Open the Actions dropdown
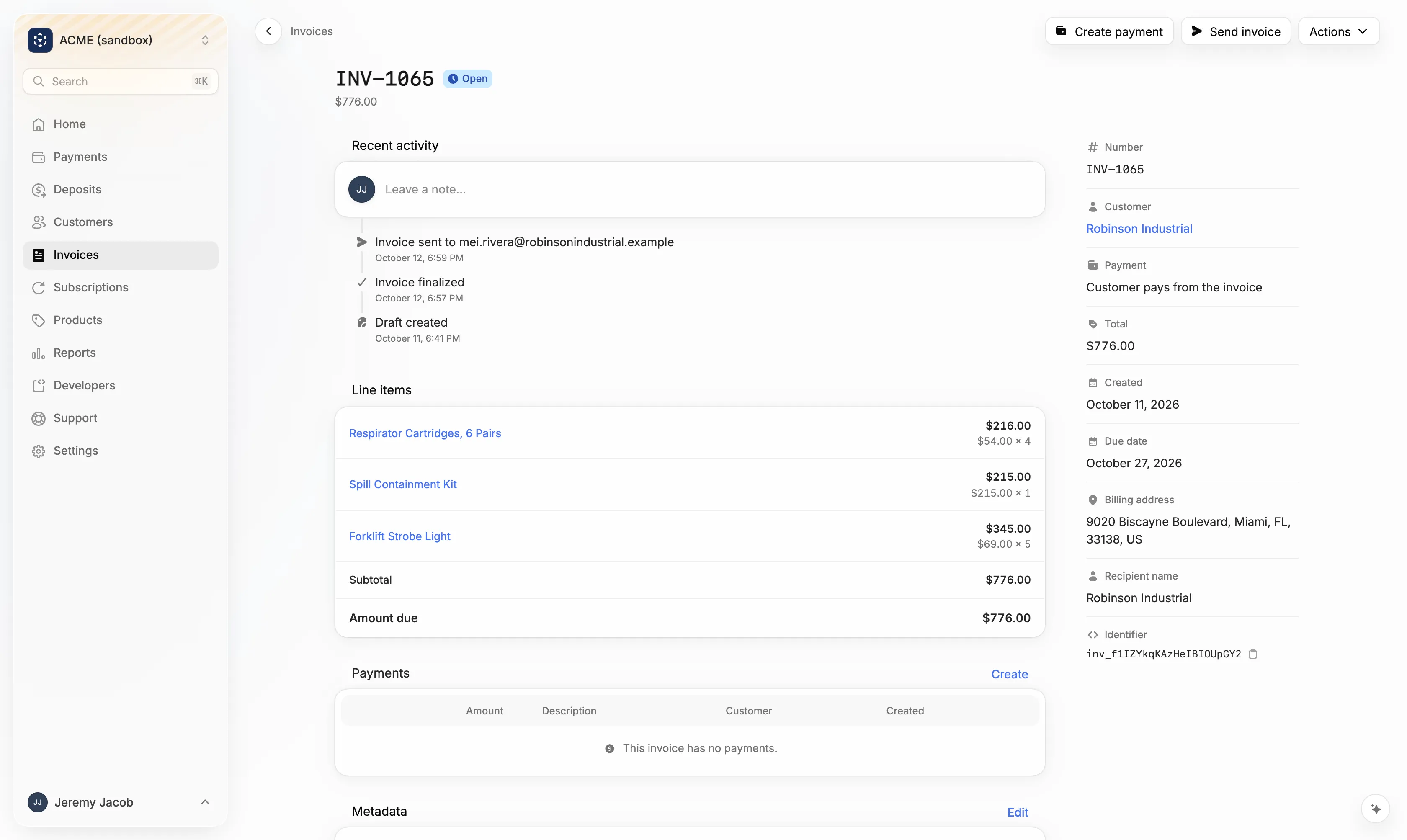Screen dimensions: 1407x840 tap(1338, 31)
